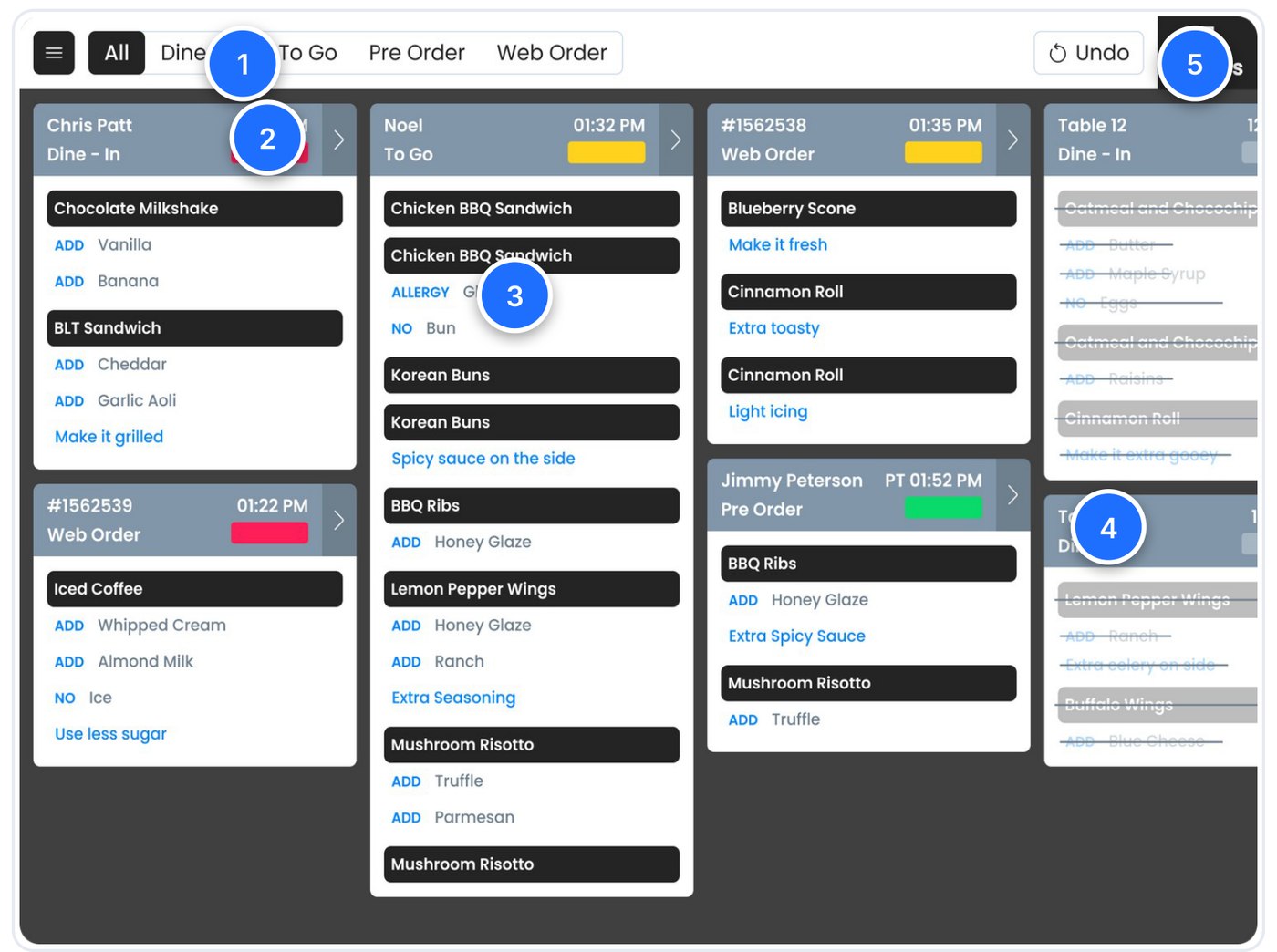The height and width of the screenshot is (952, 1277).
Task: Click the crossed-out Cinnamon Roll in Table 12
Action: pos(1157,419)
